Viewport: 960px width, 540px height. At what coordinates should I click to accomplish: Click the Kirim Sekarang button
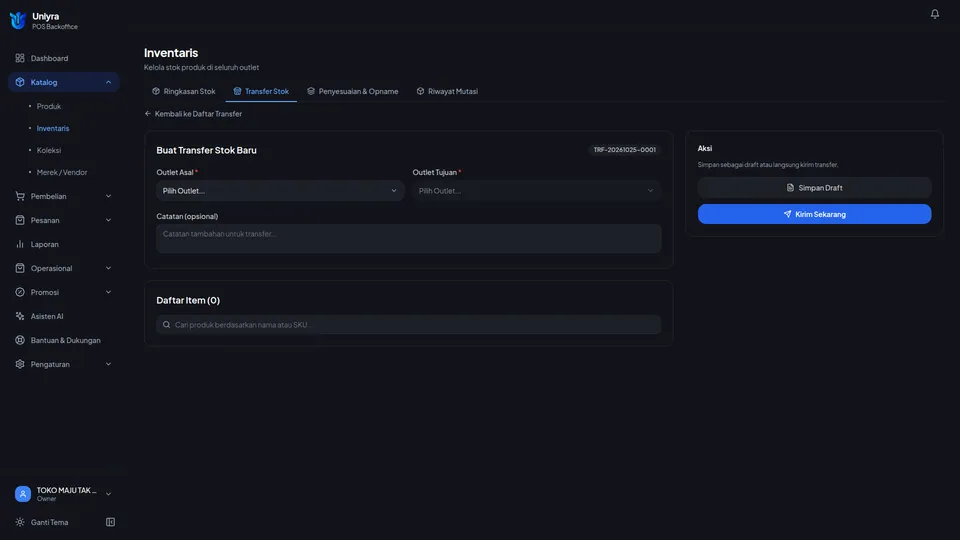(814, 214)
